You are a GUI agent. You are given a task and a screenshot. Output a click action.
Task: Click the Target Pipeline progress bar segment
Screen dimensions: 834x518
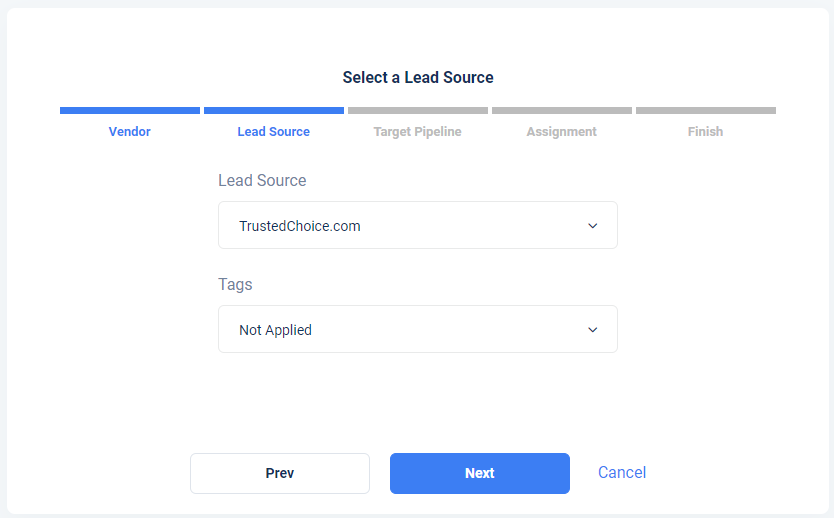pos(418,111)
